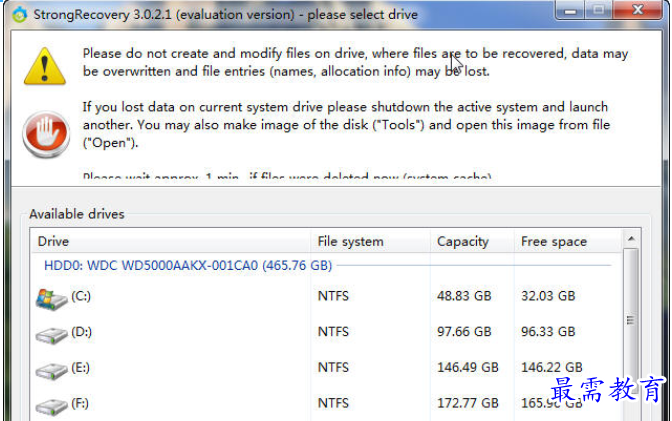This screenshot has width=672, height=421.
Task: Click the (E:) drive label
Action: click(x=81, y=367)
